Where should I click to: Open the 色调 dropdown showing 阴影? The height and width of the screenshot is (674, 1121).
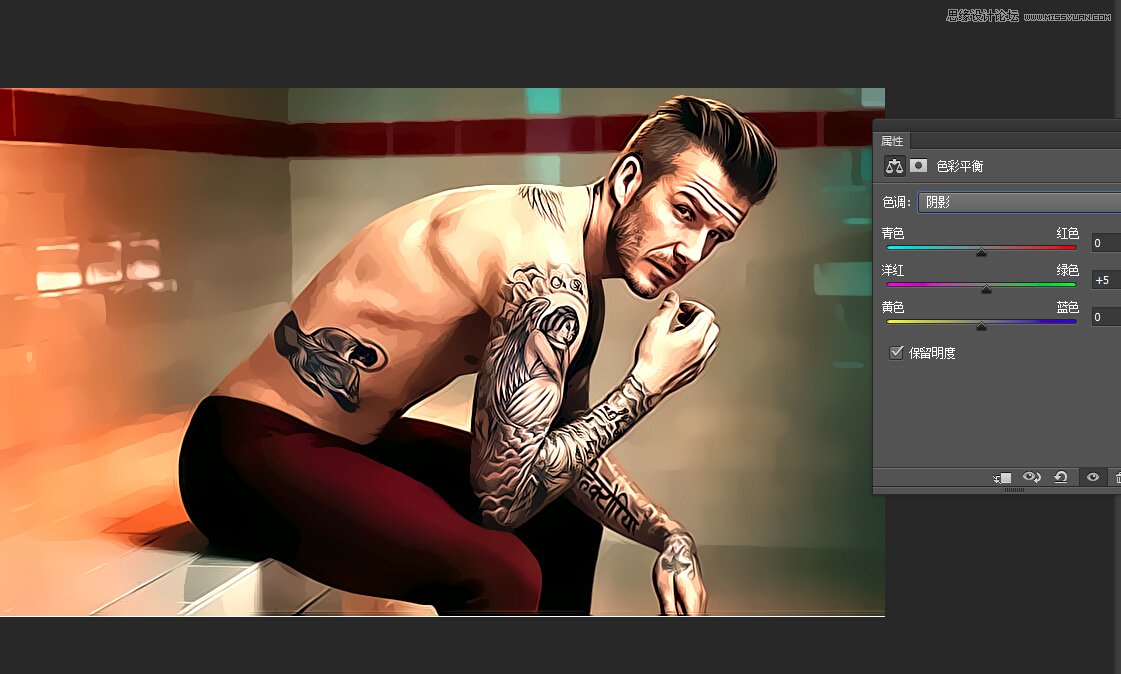(x=1018, y=202)
